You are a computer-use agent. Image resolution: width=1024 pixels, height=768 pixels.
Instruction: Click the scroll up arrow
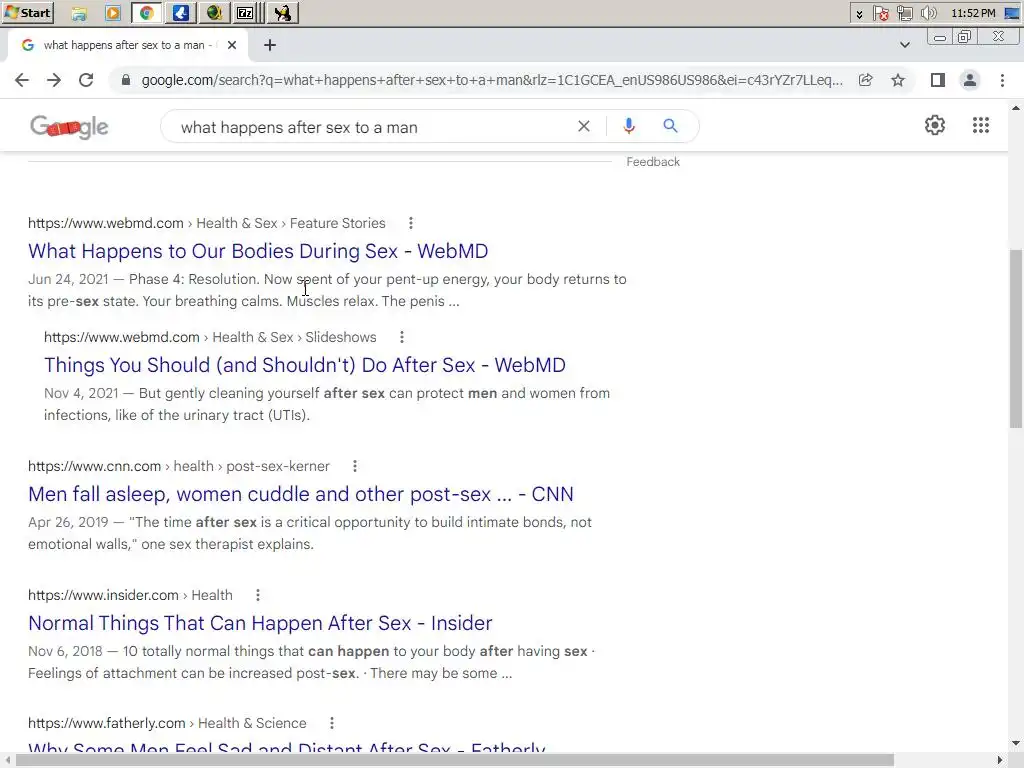pos(1016,108)
